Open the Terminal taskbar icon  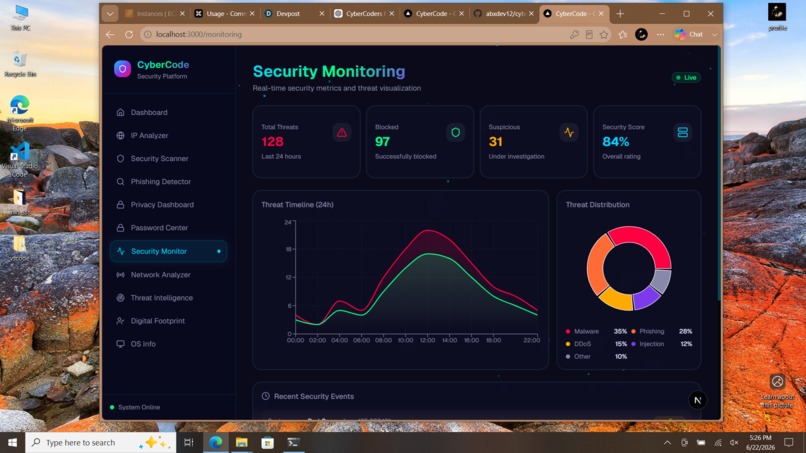(294, 443)
